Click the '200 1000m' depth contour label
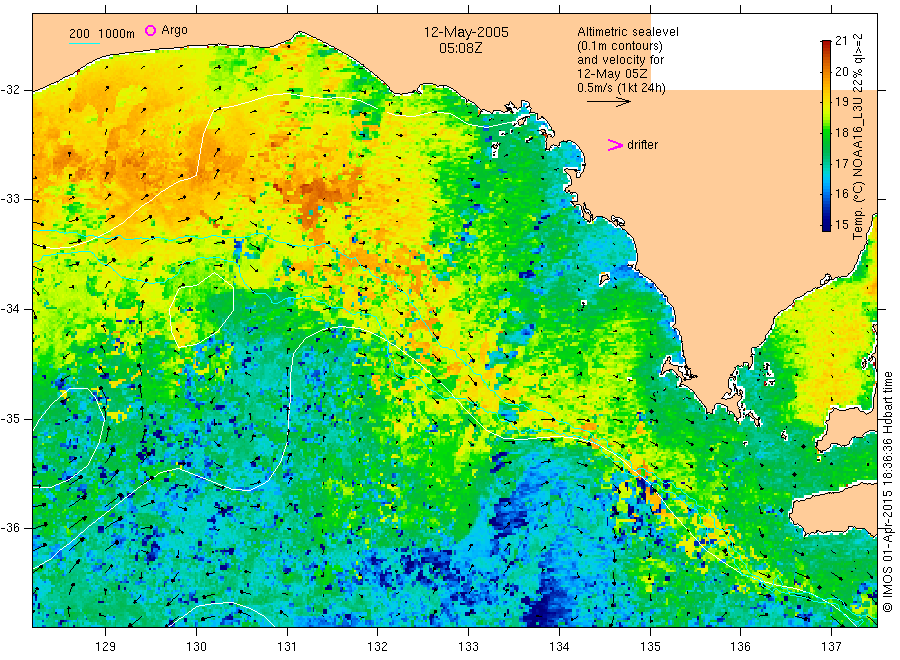The height and width of the screenshot is (660, 900). click(102, 34)
